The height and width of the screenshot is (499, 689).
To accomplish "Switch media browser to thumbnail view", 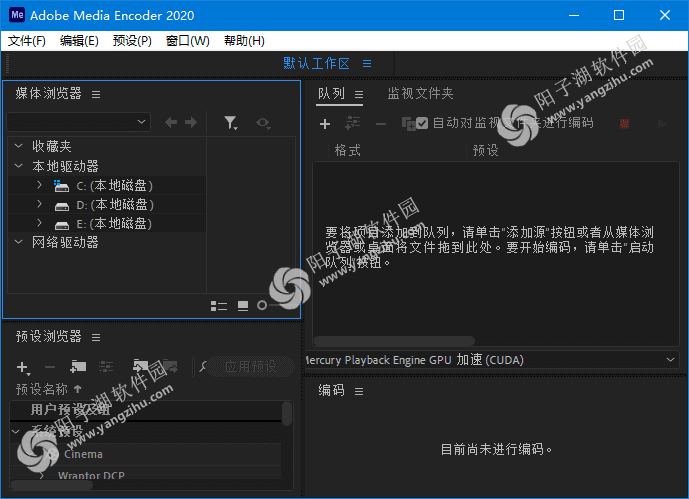I will 243,306.
